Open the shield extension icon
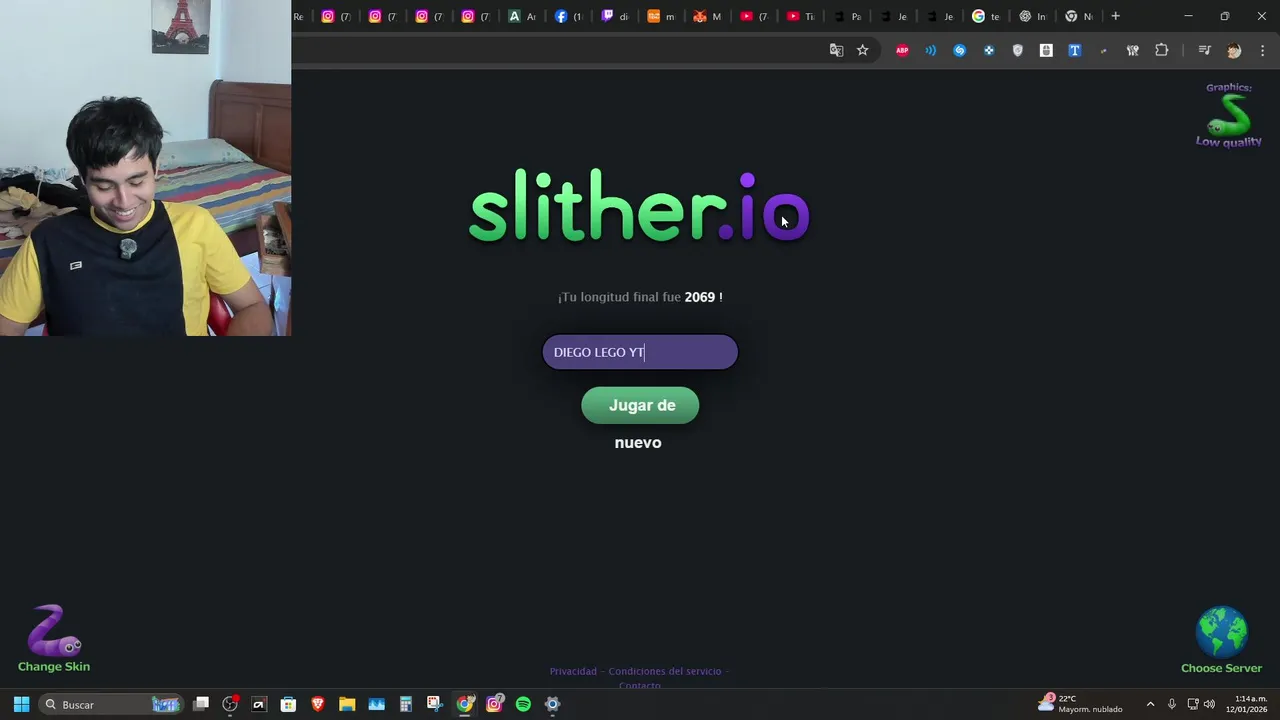 pyautogui.click(x=1018, y=50)
